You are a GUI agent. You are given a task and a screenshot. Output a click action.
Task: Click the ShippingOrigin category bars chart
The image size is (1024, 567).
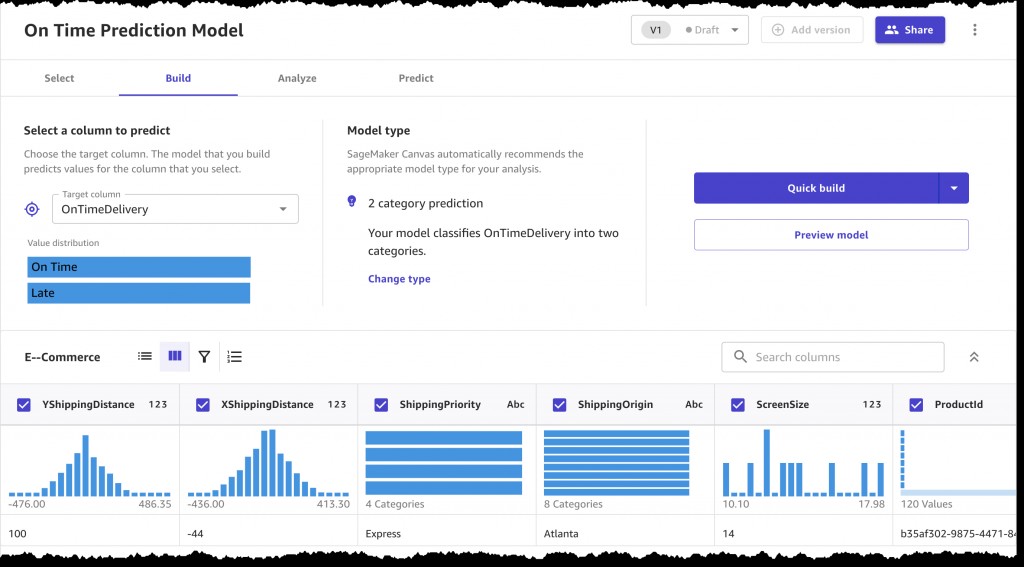point(616,462)
